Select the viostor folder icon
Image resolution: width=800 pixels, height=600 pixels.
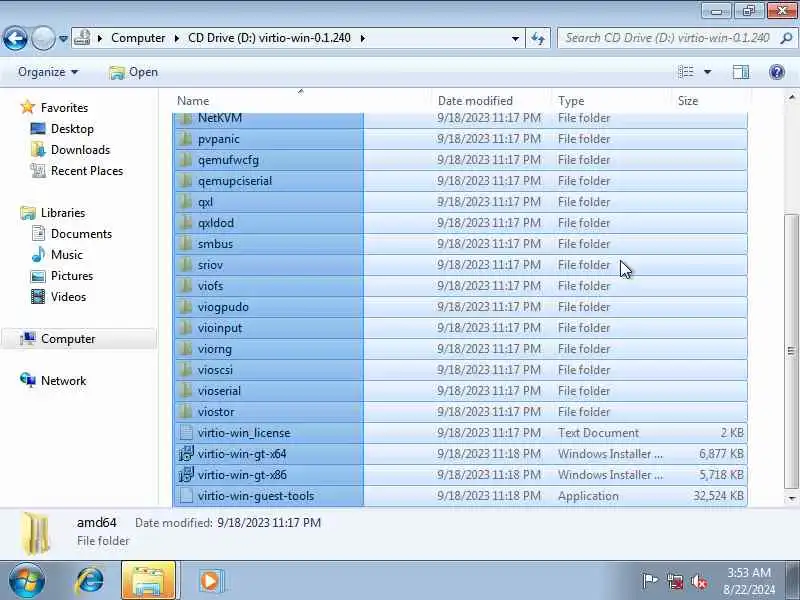click(x=186, y=412)
